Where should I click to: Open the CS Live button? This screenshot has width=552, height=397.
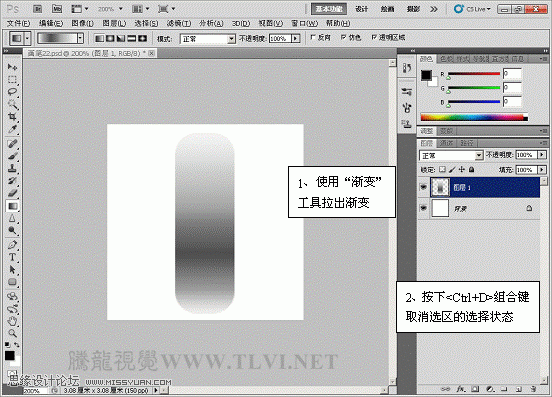coord(472,9)
